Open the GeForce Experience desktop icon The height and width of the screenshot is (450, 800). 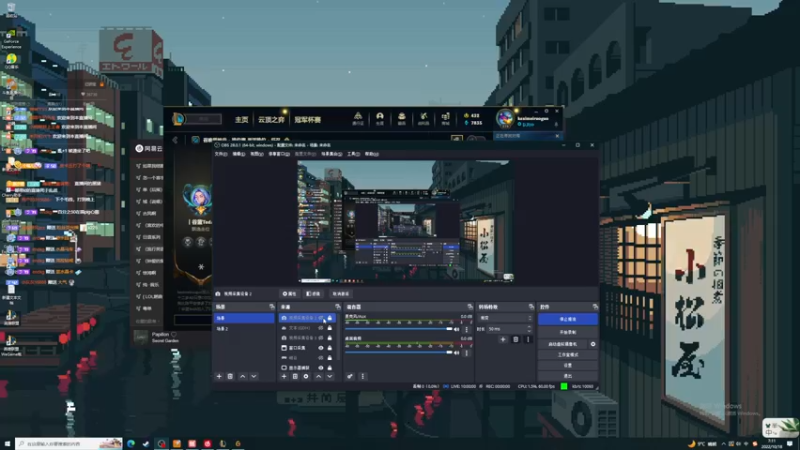click(11, 40)
